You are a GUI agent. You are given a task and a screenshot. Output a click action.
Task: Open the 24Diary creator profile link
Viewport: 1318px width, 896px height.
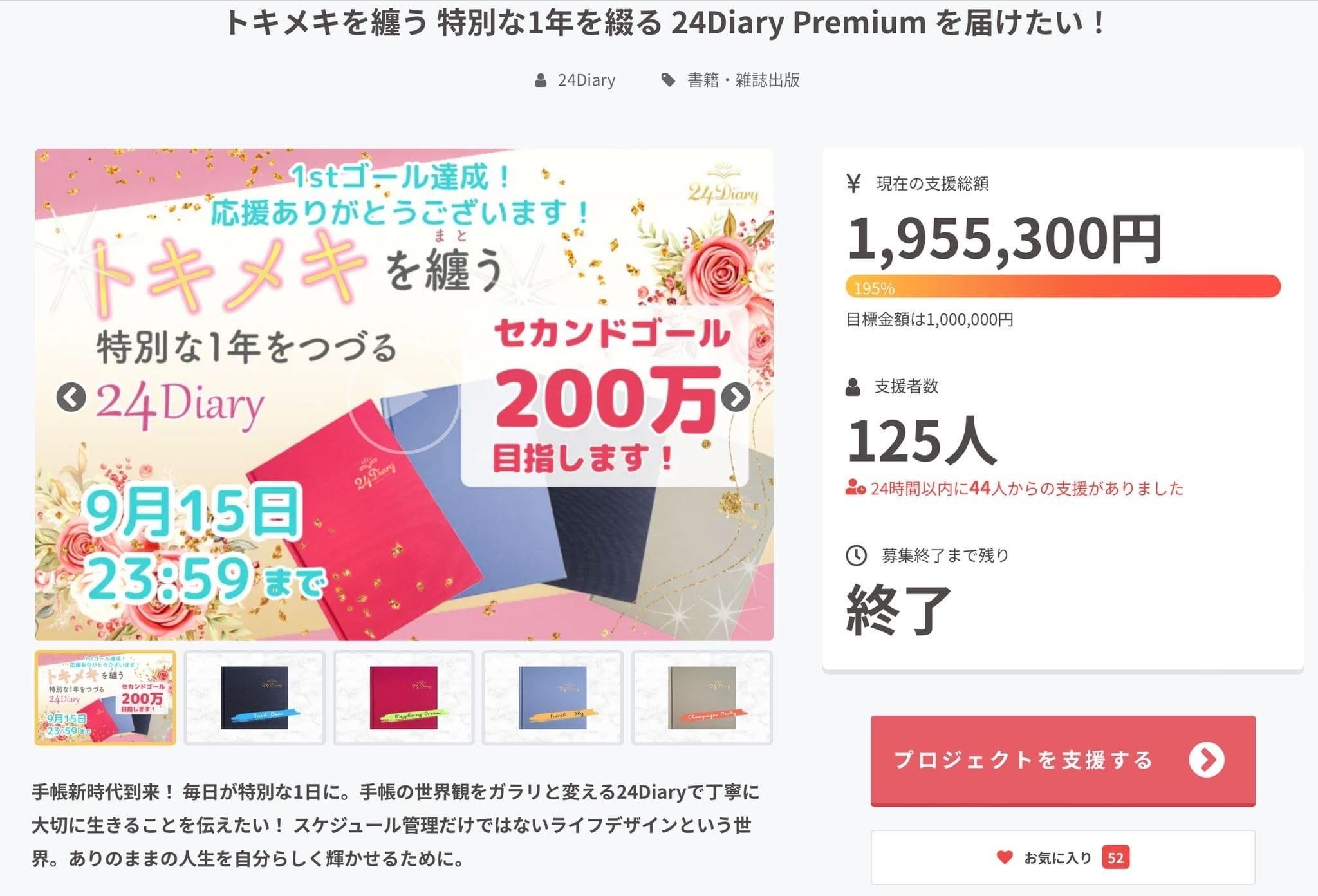click(x=586, y=80)
